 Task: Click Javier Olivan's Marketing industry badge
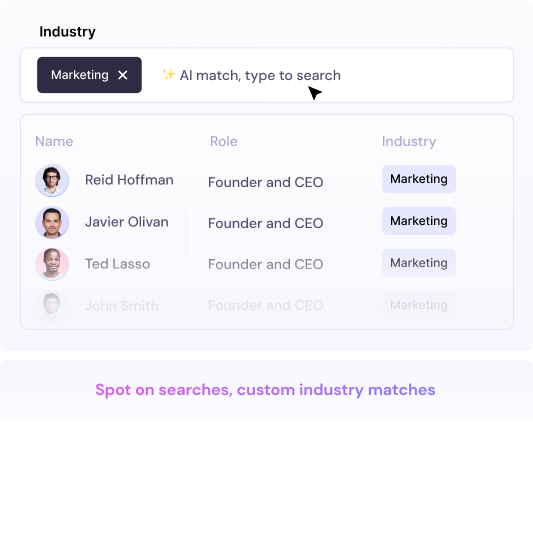[x=419, y=221]
